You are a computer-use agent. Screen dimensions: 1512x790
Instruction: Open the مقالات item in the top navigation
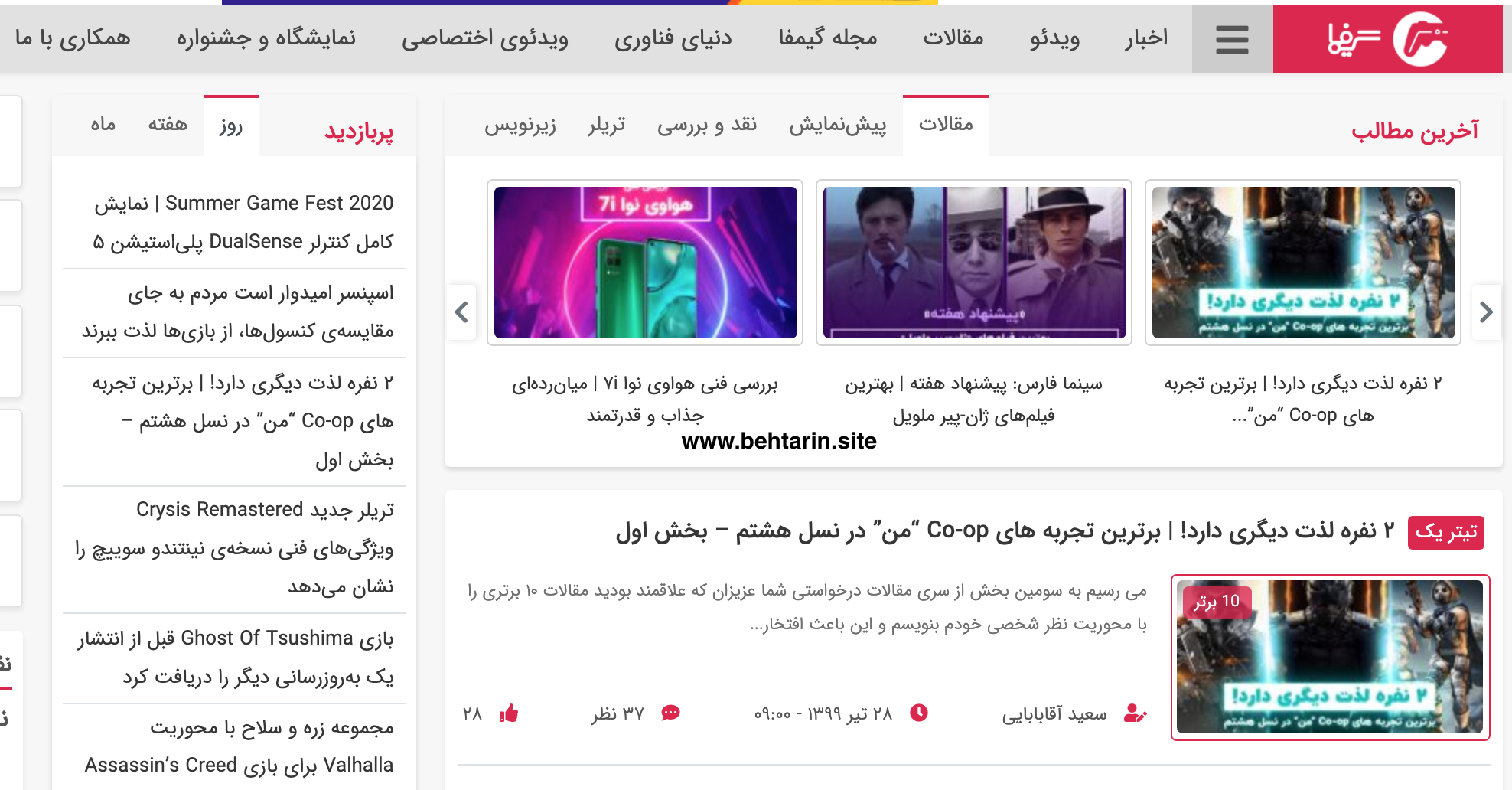pyautogui.click(x=953, y=38)
